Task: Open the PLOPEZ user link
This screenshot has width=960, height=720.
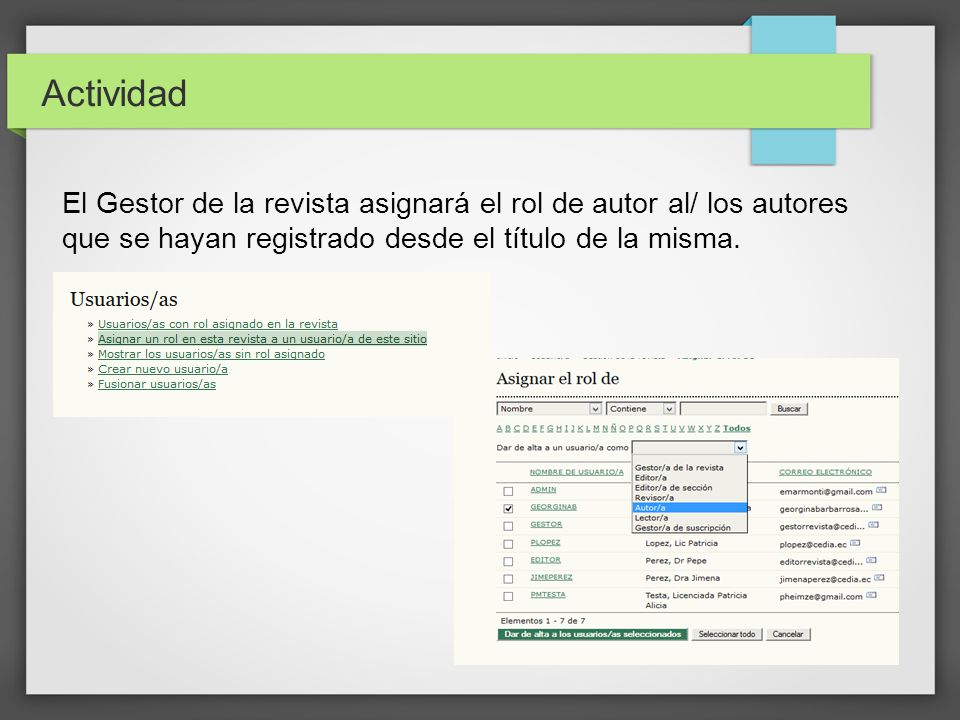Action: click(546, 542)
